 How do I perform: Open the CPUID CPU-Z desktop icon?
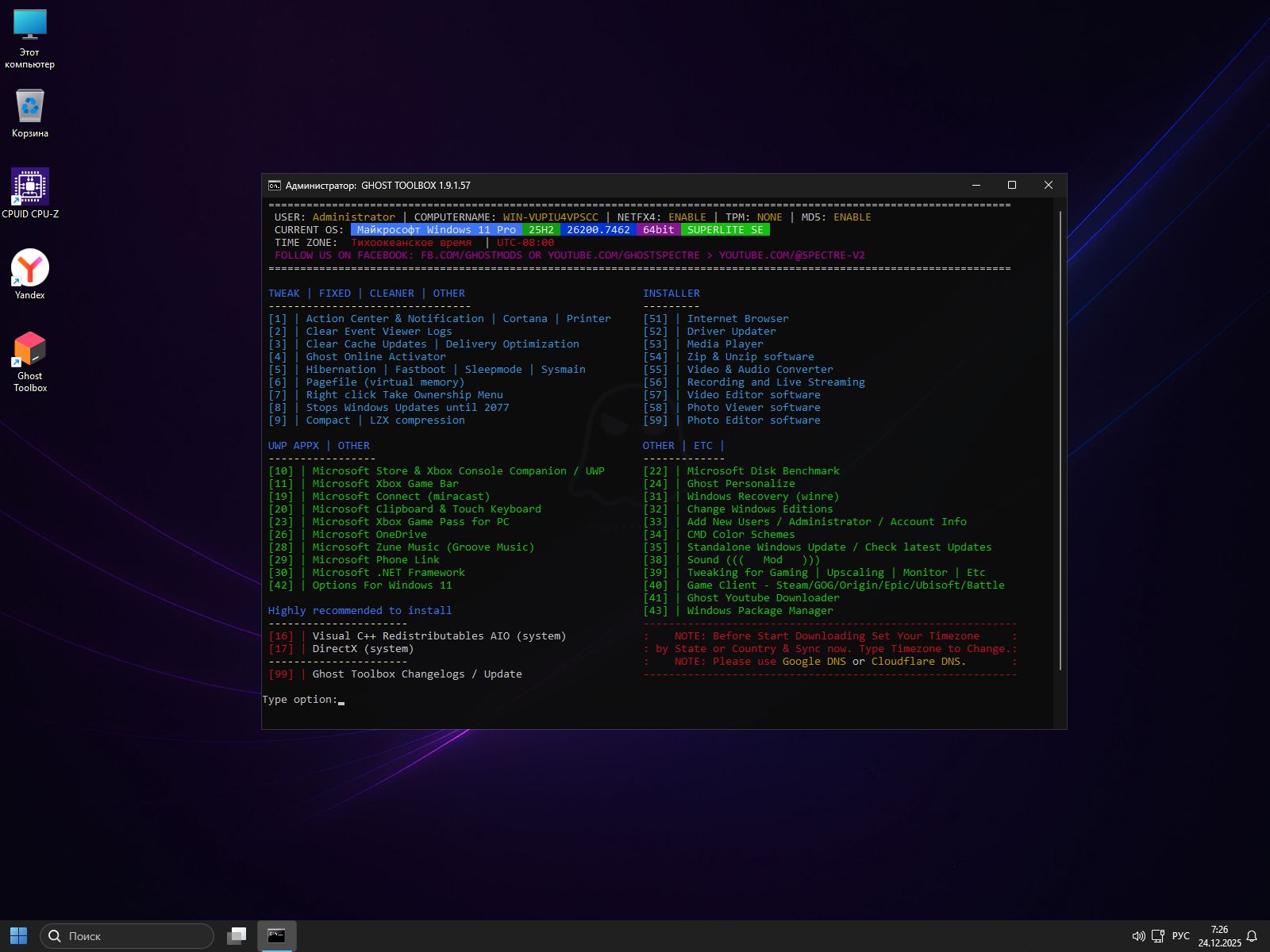pyautogui.click(x=30, y=188)
